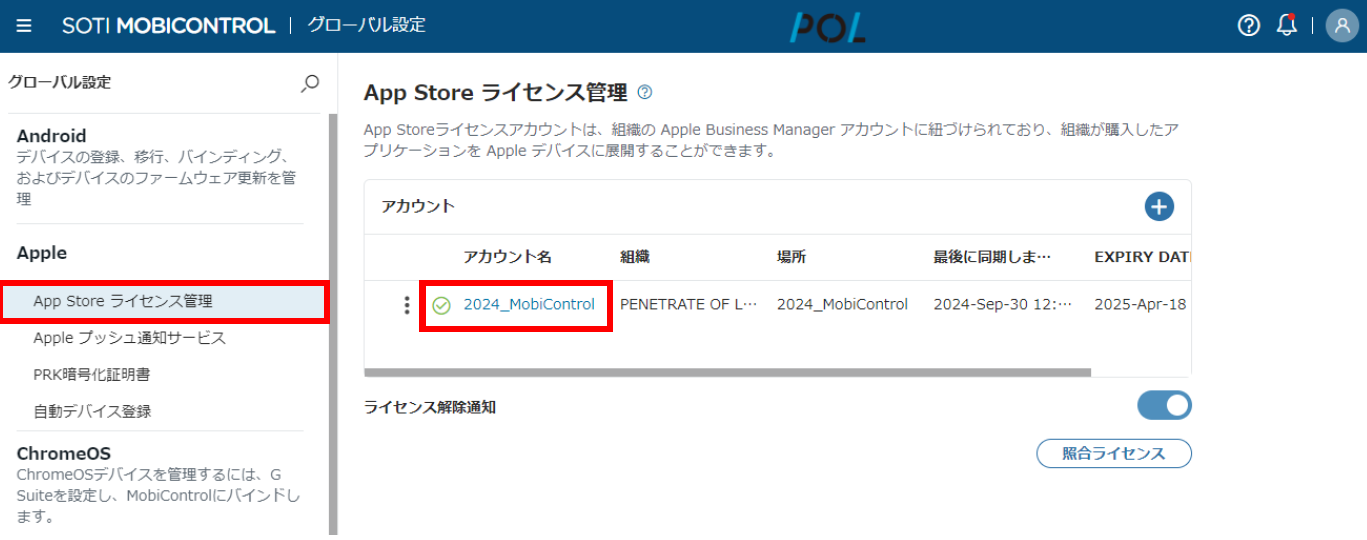Click the PENETRATE OF L… organization cell
Viewport: 1367px width, 540px height.
point(689,305)
